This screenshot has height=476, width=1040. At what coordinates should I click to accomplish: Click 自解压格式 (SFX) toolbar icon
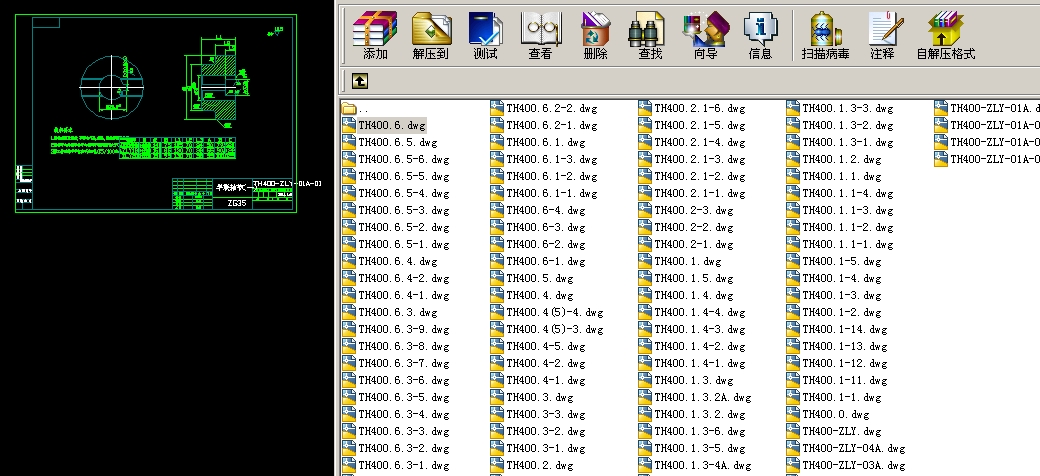(x=945, y=35)
